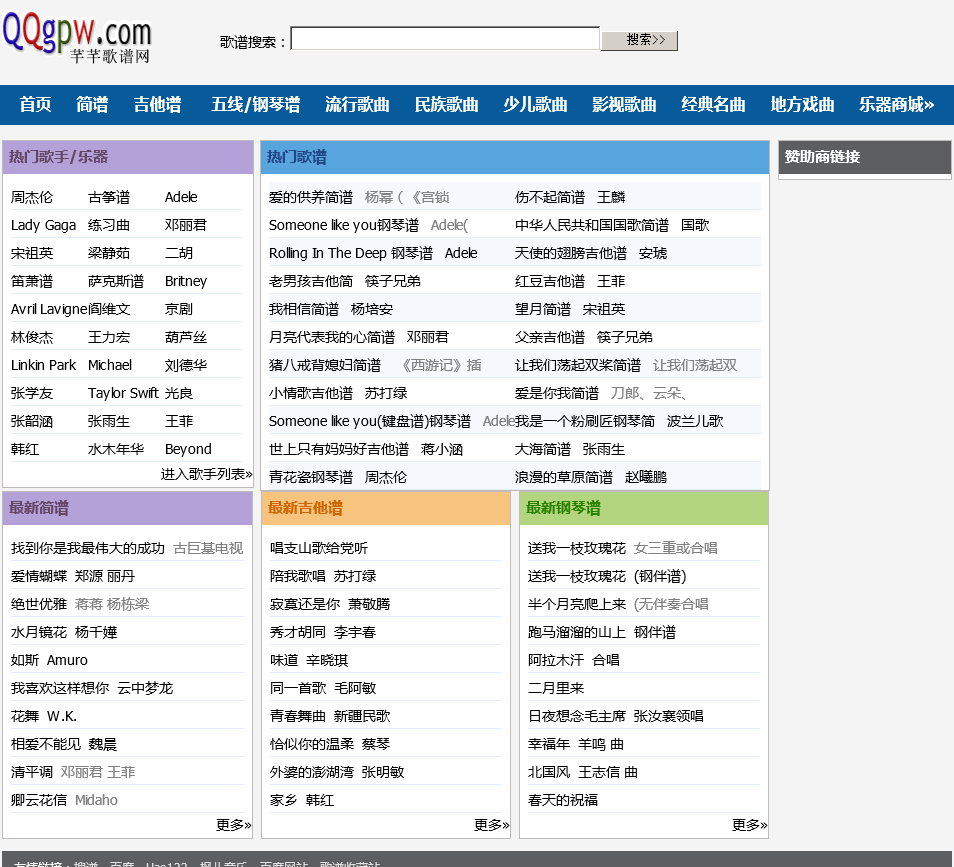This screenshot has width=954, height=867.
Task: Click the 热门歌手/乐器 panel header
Action: pos(128,157)
